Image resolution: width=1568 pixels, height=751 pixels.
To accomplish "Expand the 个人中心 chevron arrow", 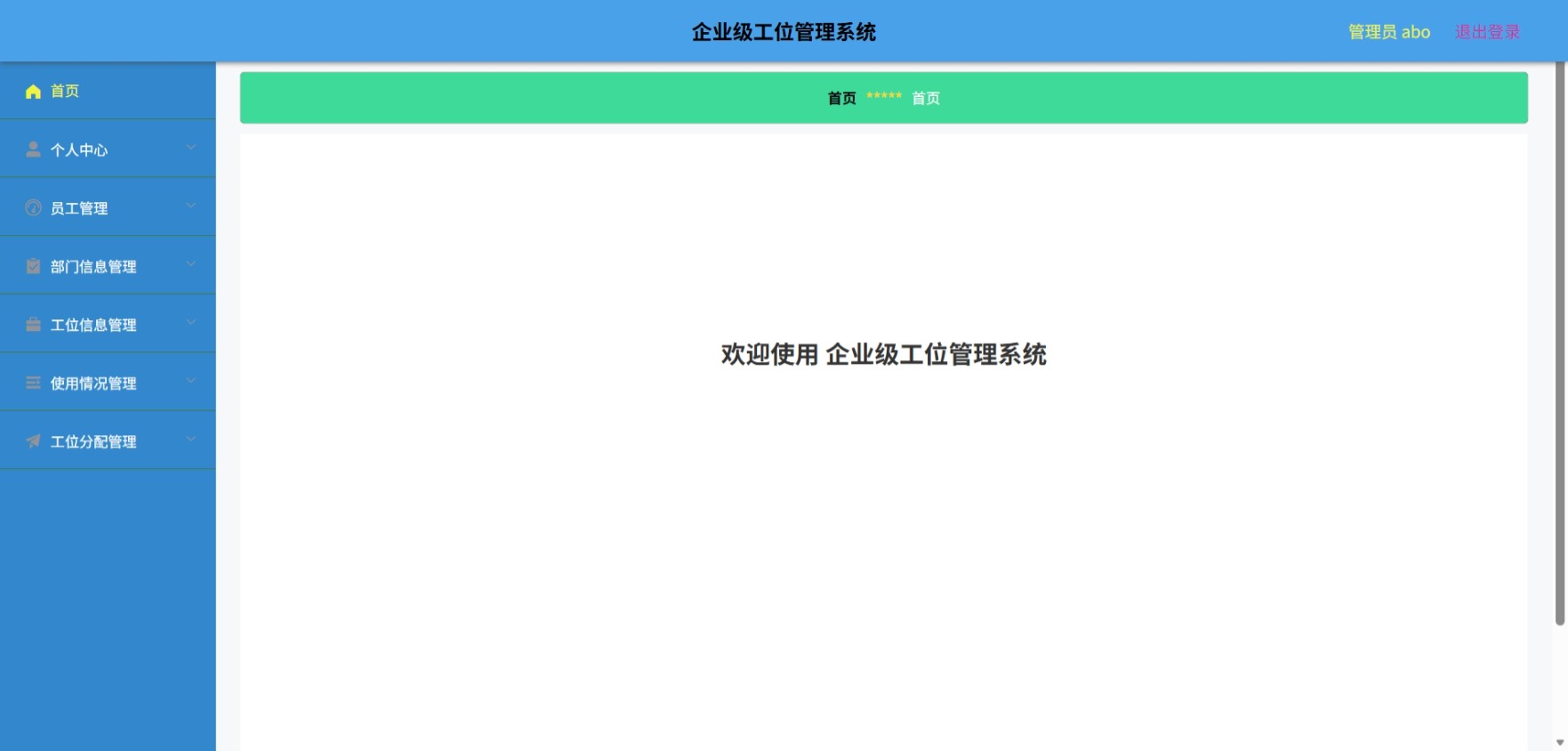I will click(190, 147).
